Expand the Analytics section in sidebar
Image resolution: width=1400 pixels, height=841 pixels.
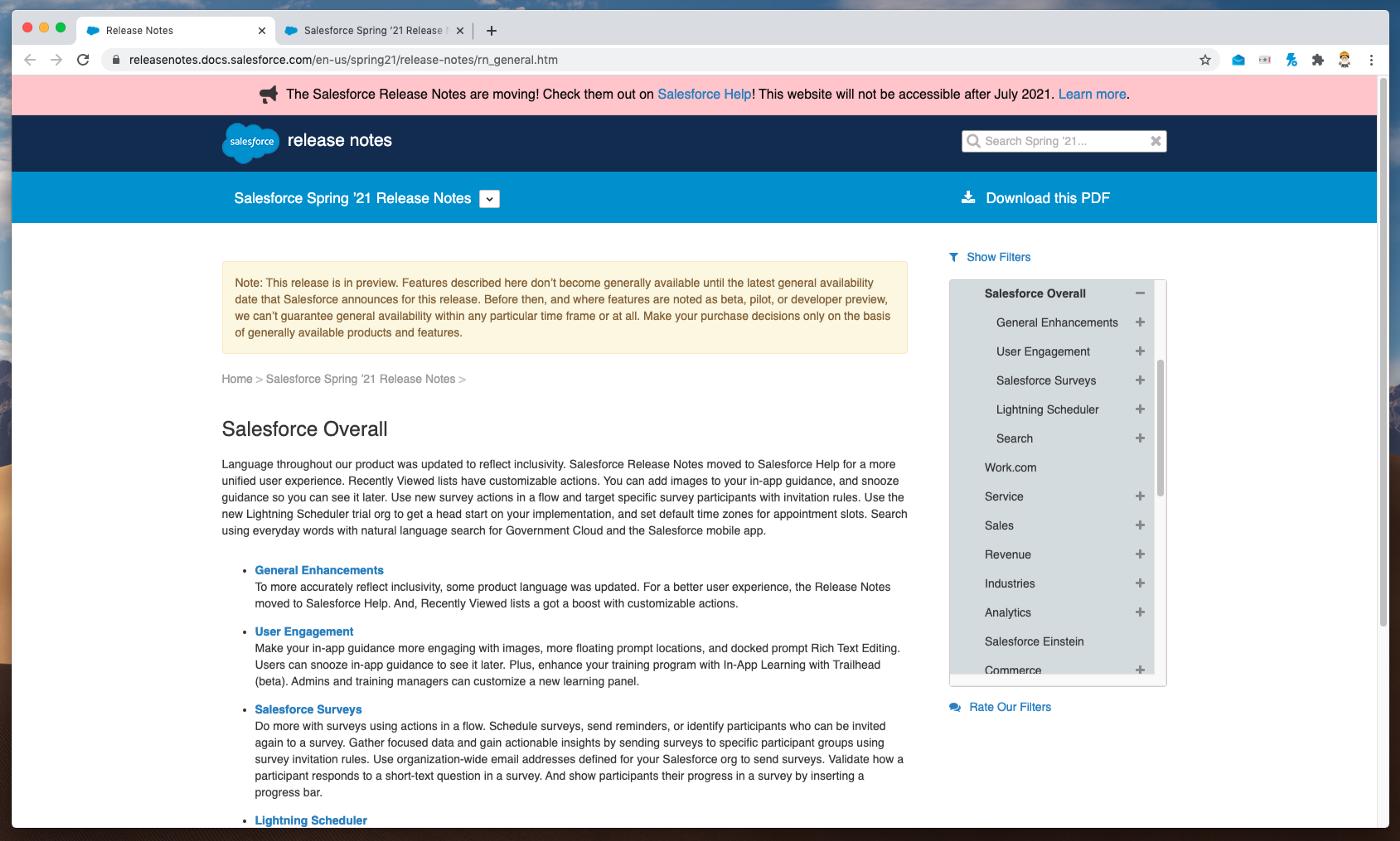point(1139,612)
